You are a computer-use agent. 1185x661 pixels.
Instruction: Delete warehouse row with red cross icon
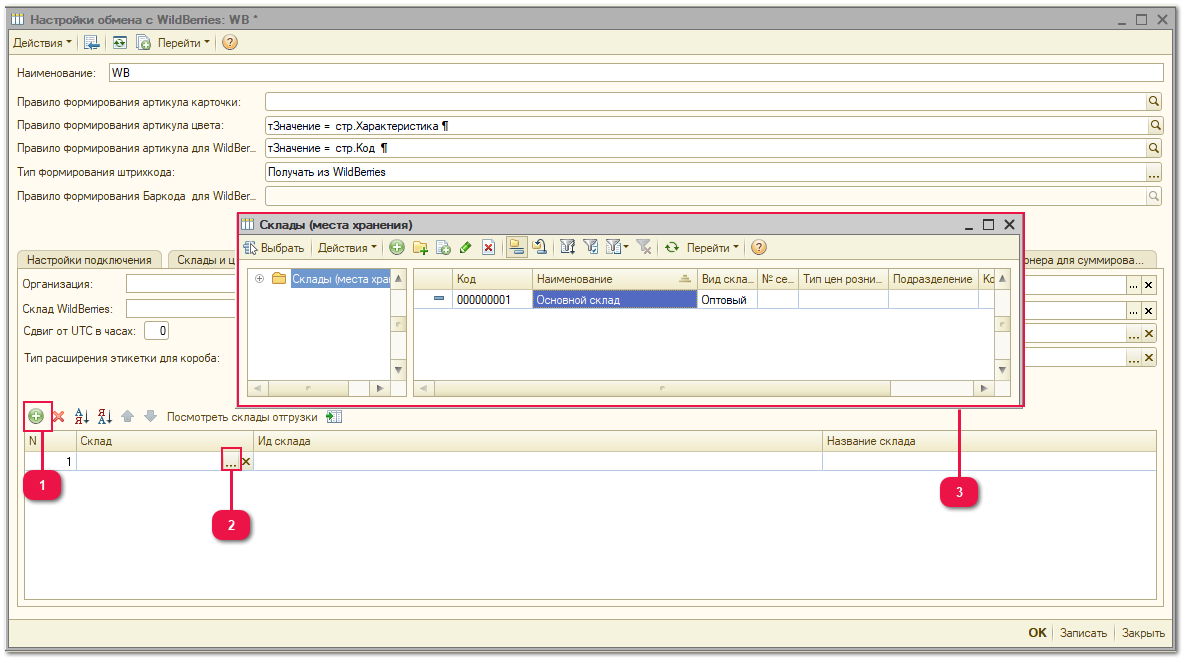click(x=58, y=416)
